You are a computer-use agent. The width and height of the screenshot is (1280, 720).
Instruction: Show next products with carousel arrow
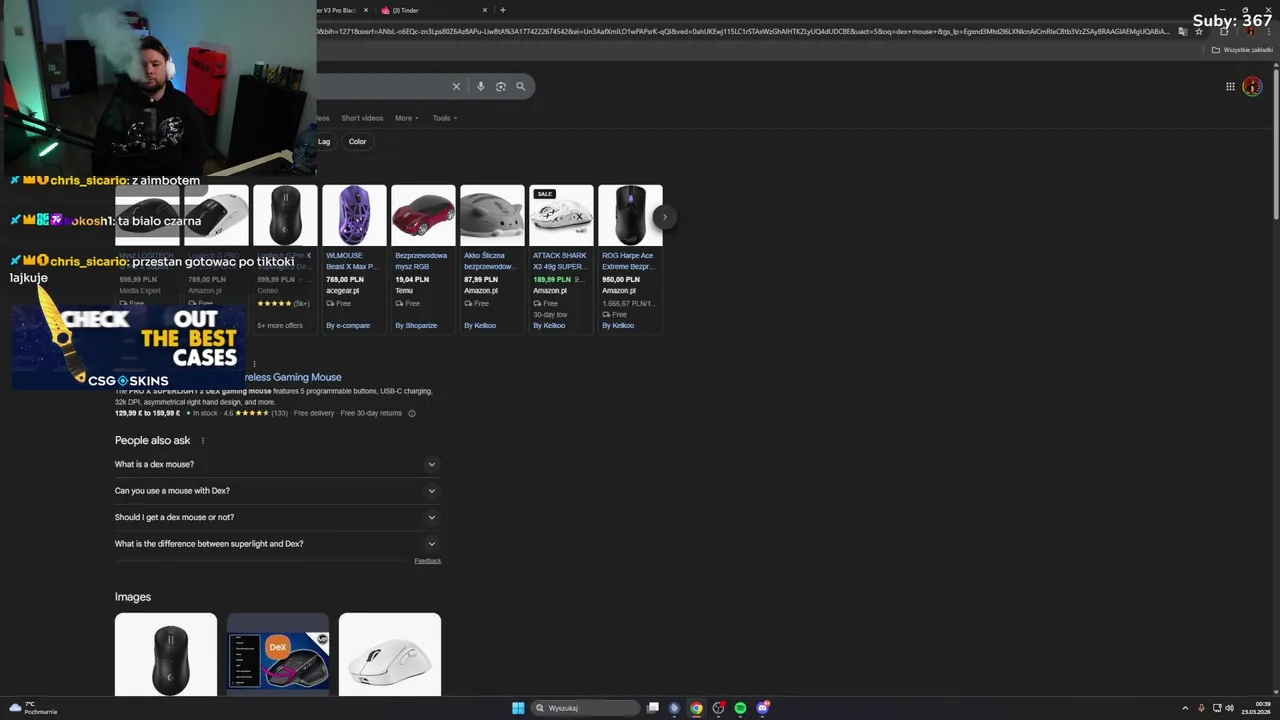[665, 216]
